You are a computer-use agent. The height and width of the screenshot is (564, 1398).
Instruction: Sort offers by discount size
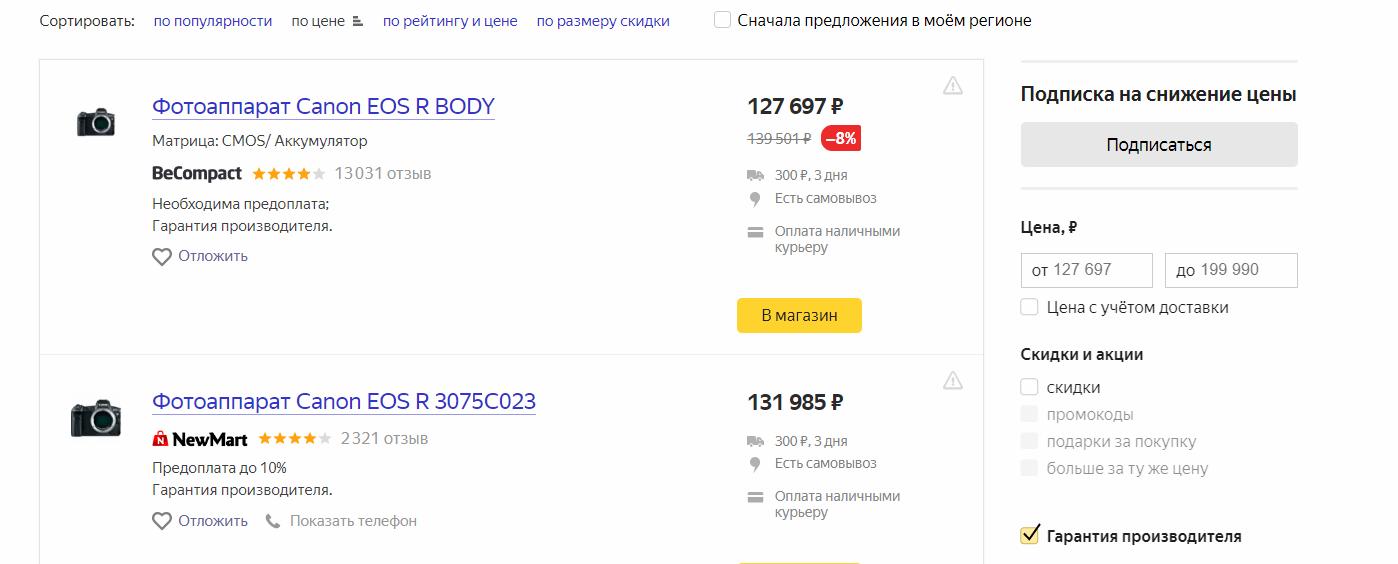(603, 21)
